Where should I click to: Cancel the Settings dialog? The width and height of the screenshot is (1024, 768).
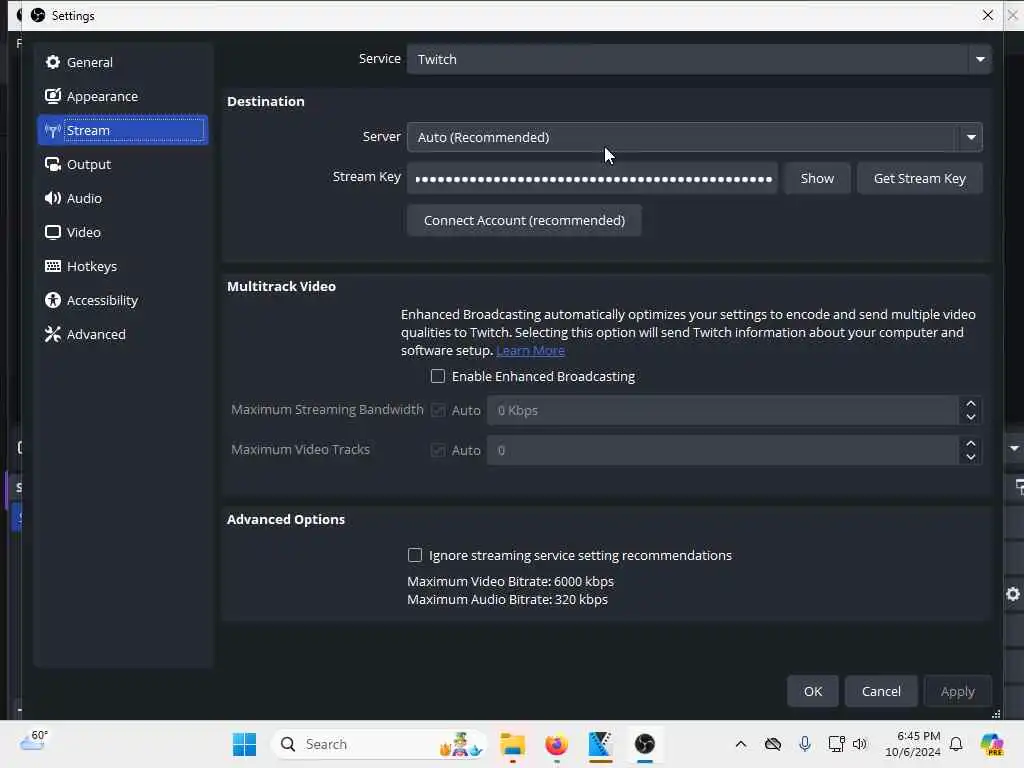click(881, 691)
